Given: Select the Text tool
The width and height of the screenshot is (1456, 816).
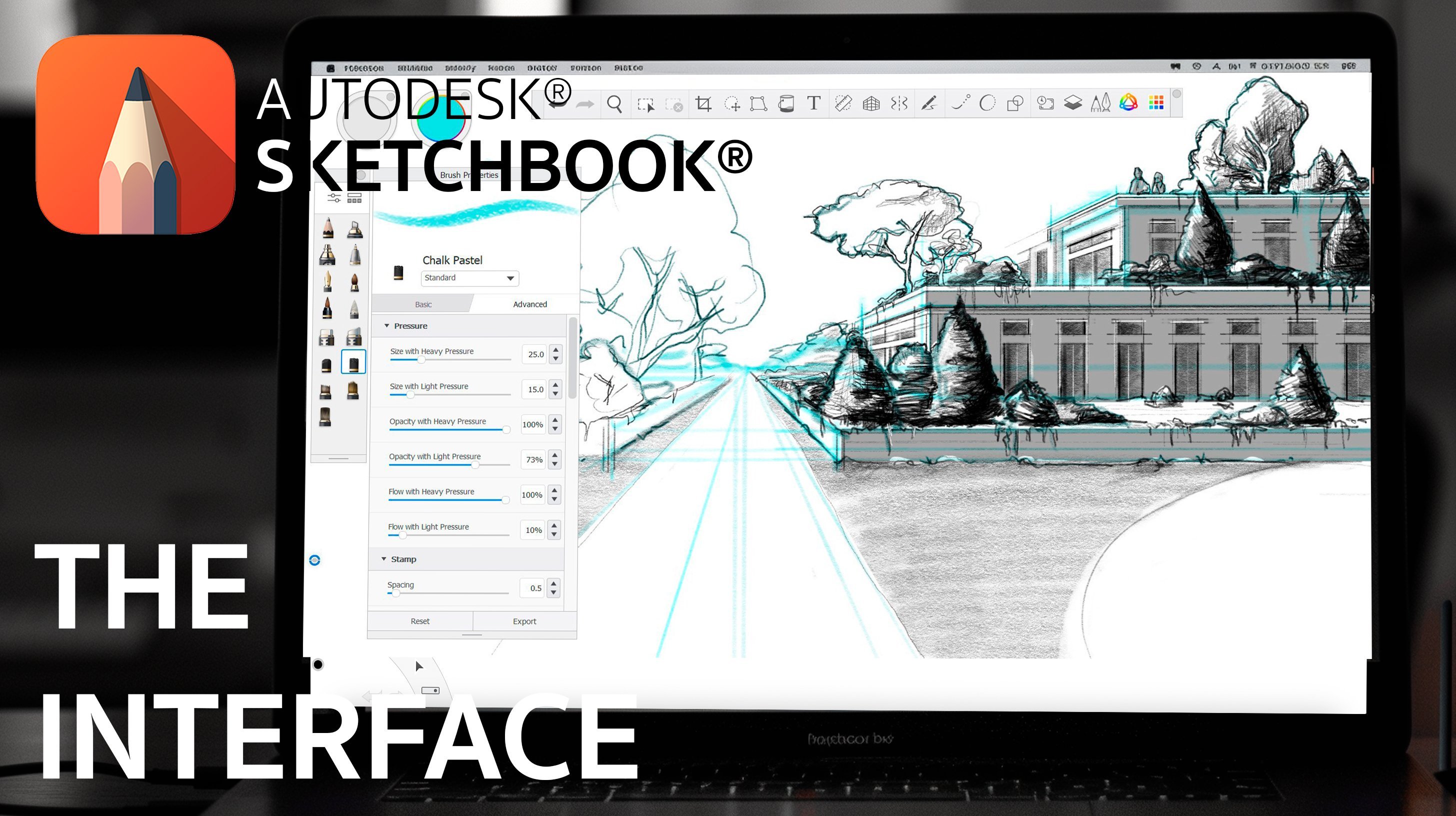Looking at the screenshot, I should [x=813, y=103].
